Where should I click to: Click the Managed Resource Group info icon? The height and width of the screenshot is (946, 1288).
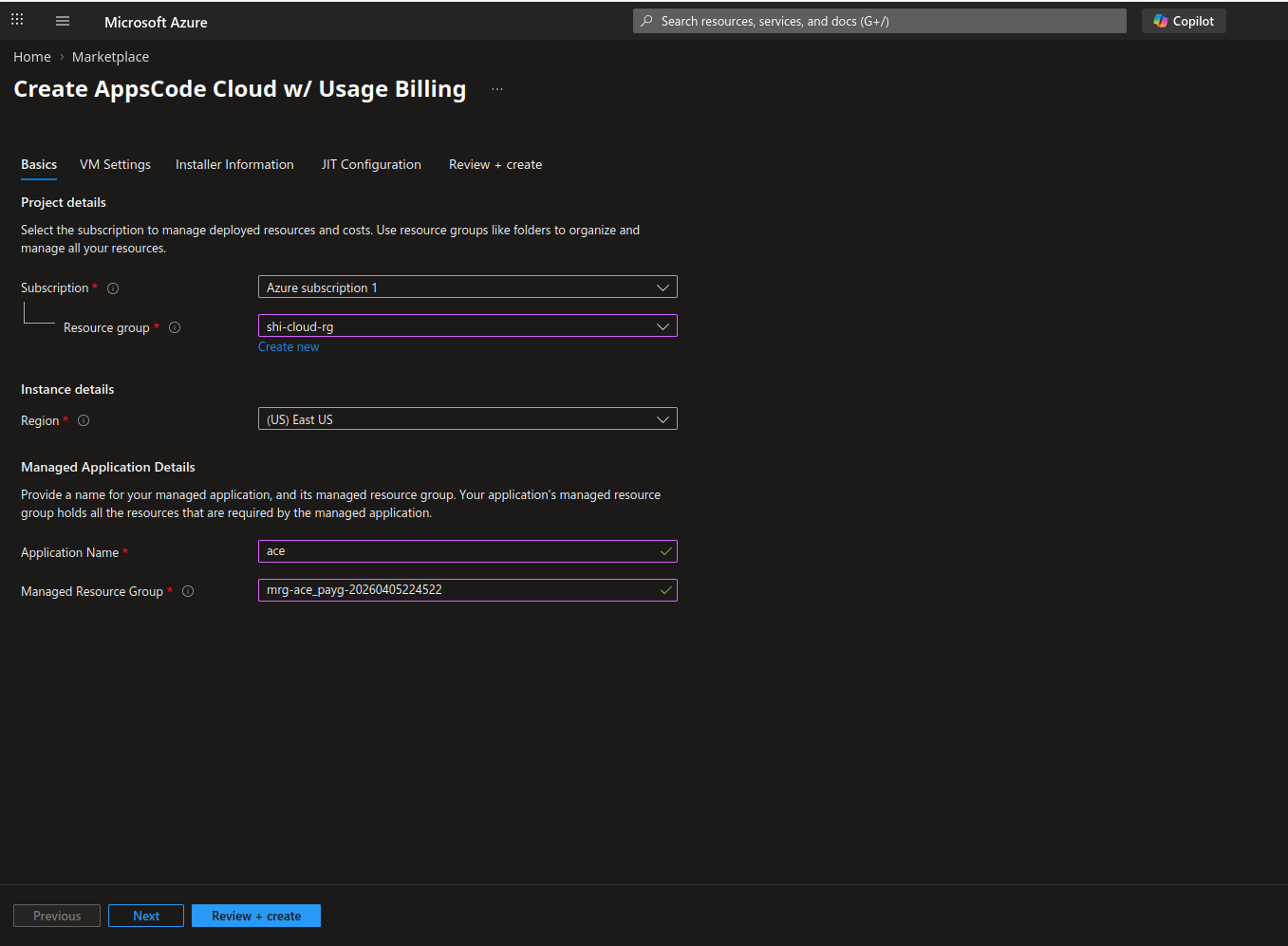188,591
